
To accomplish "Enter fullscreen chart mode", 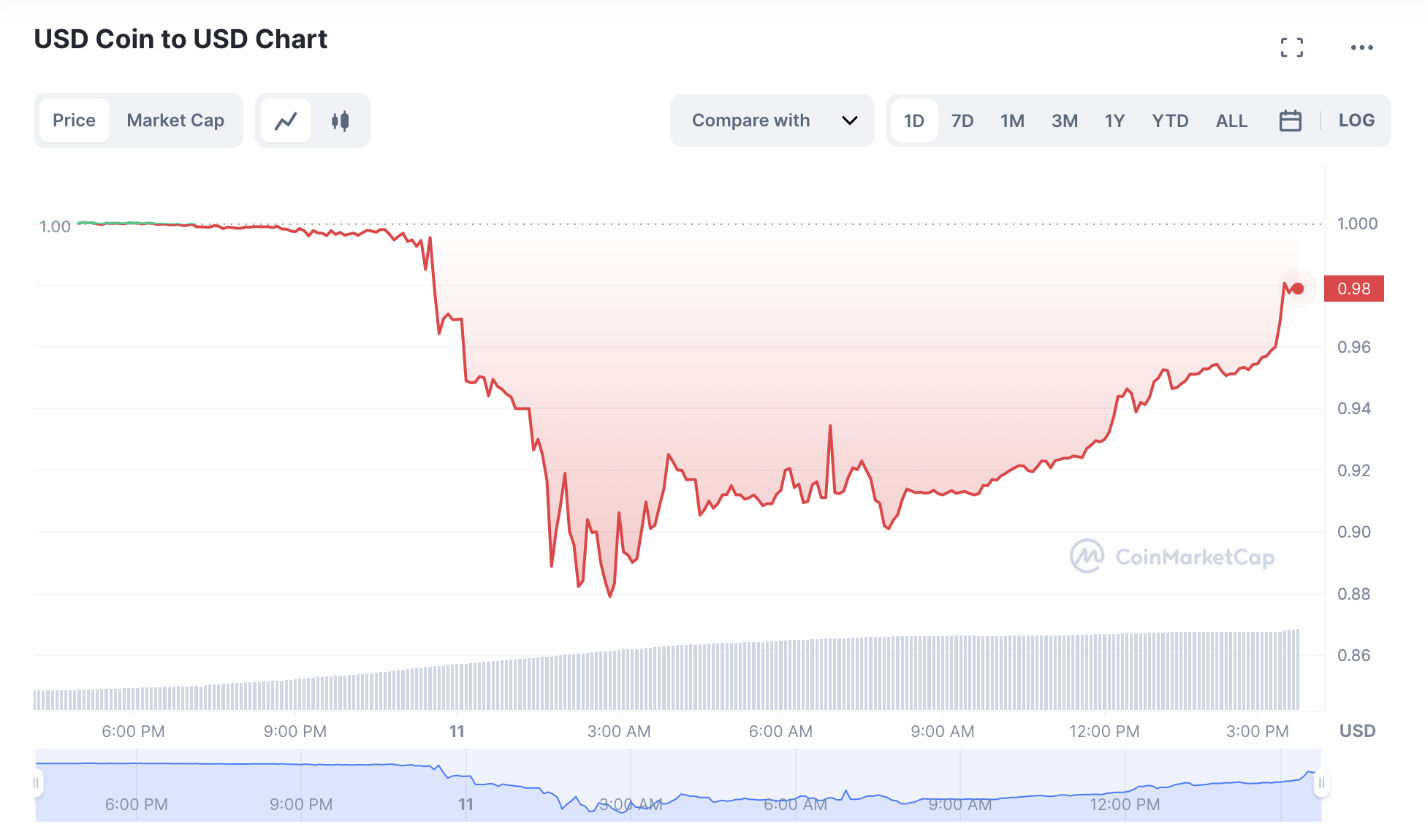I will pyautogui.click(x=1291, y=47).
